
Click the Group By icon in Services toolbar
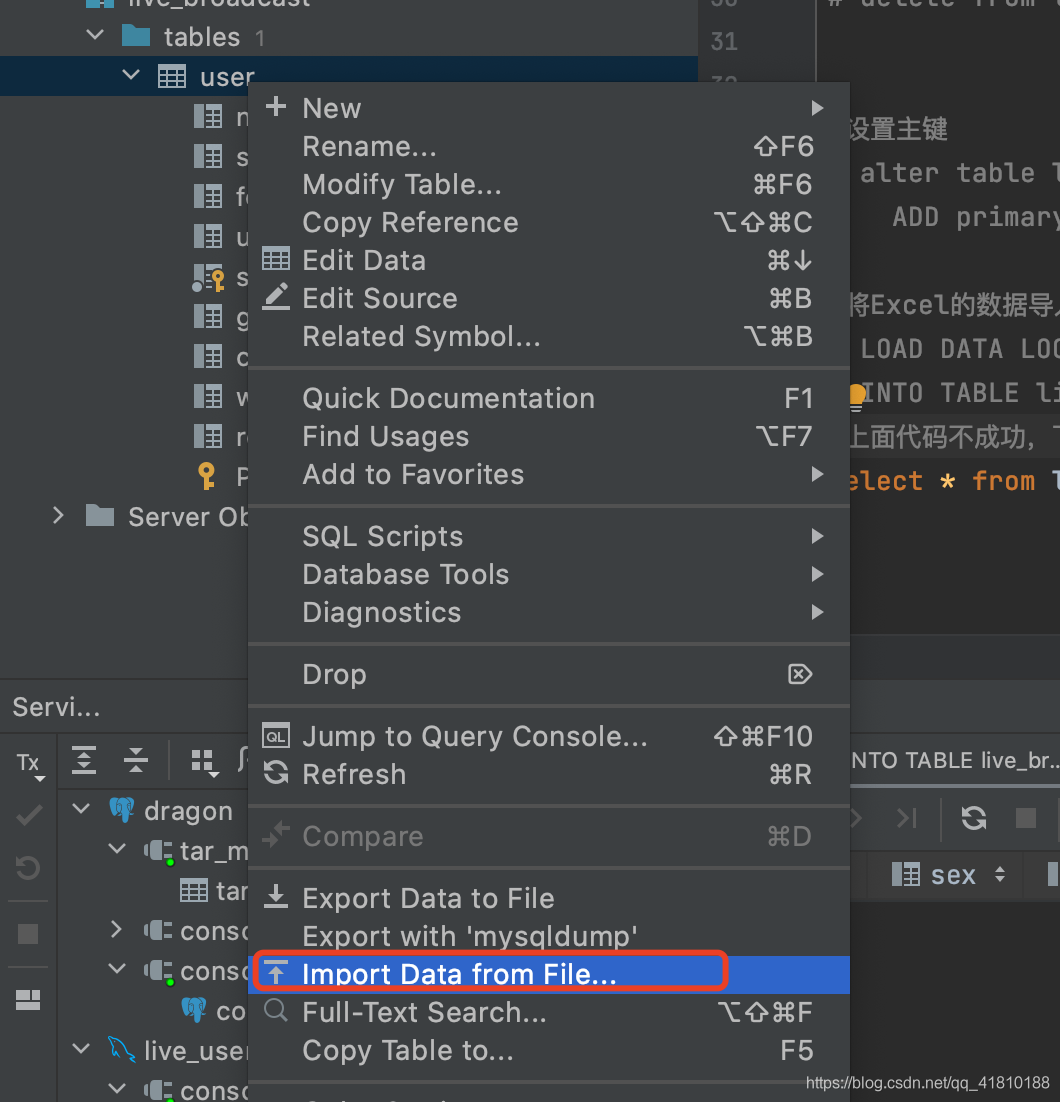(x=205, y=763)
